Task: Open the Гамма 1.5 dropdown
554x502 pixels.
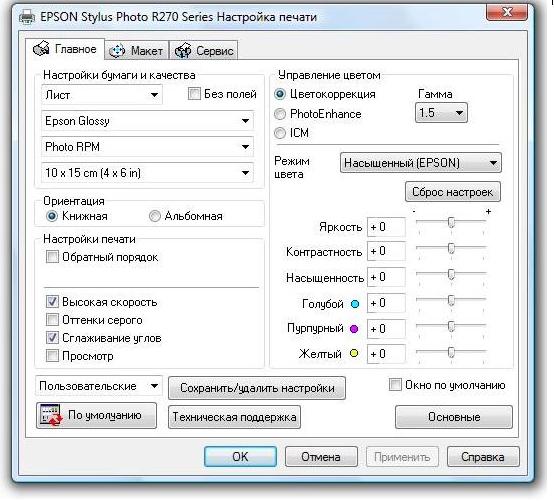Action: [441, 113]
